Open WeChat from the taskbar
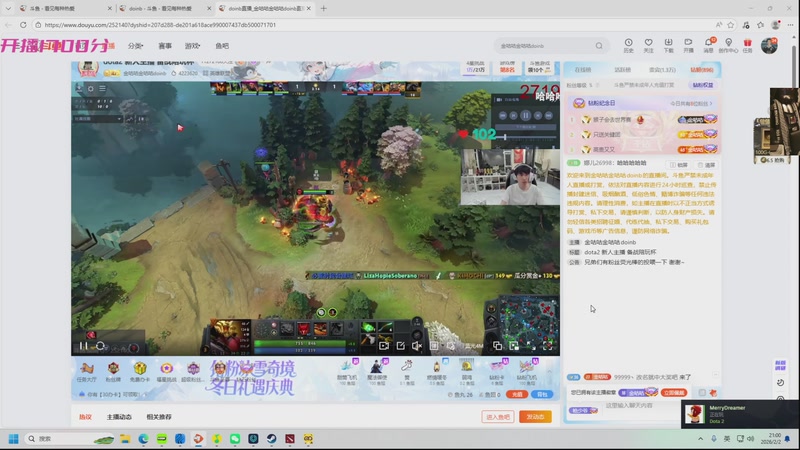800x450 pixels. [235, 439]
